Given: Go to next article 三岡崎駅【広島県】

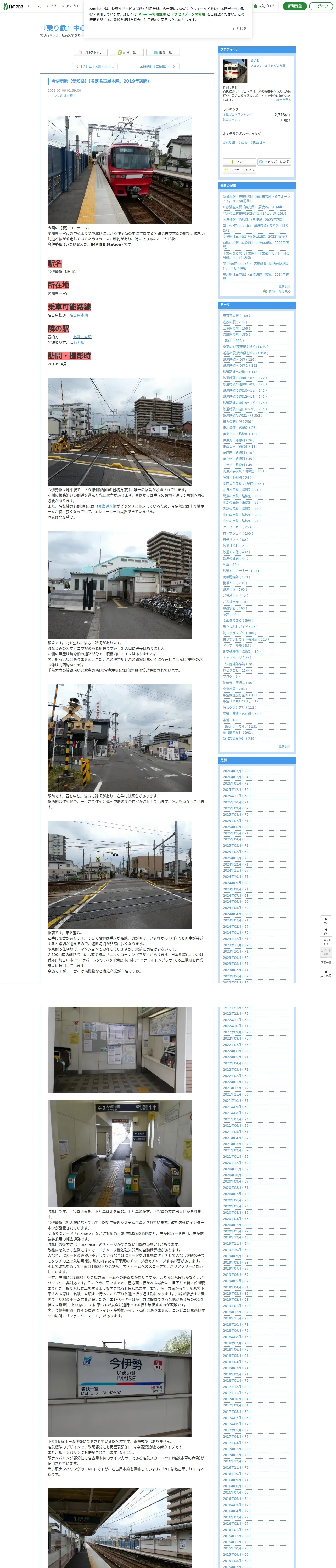Looking at the screenshot, I should pos(157,66).
